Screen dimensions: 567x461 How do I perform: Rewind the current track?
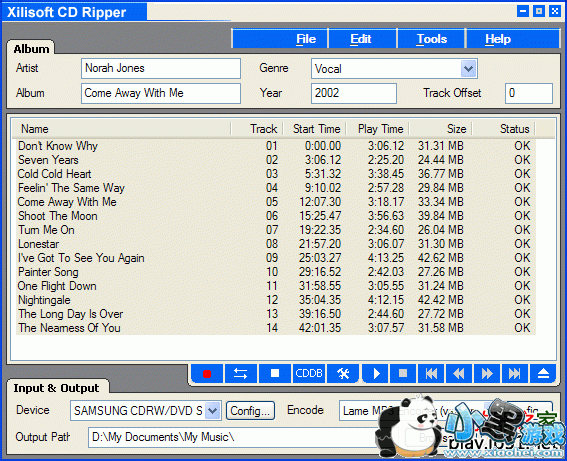[x=459, y=373]
